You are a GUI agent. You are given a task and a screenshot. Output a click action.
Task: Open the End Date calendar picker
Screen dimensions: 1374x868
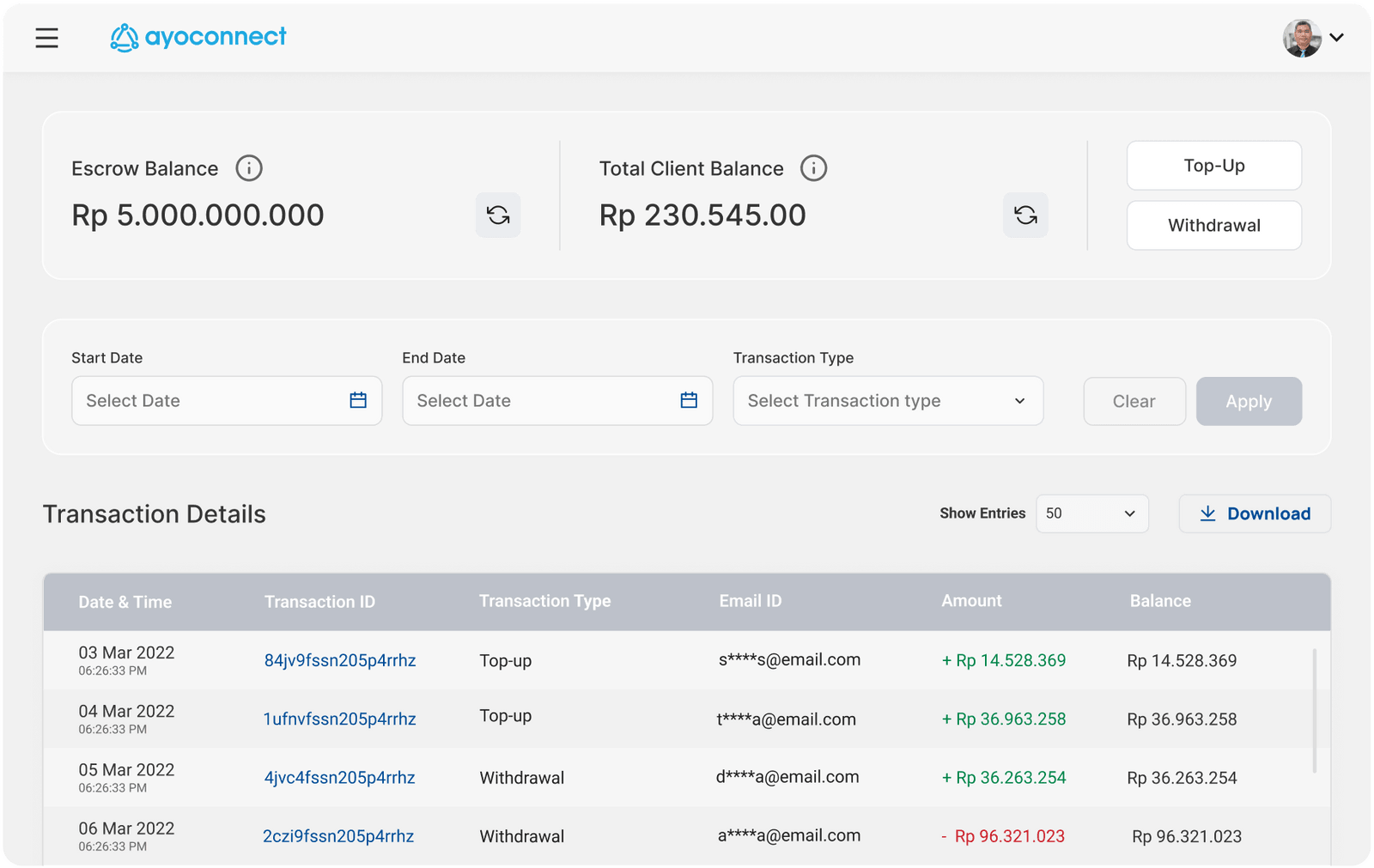[688, 400]
